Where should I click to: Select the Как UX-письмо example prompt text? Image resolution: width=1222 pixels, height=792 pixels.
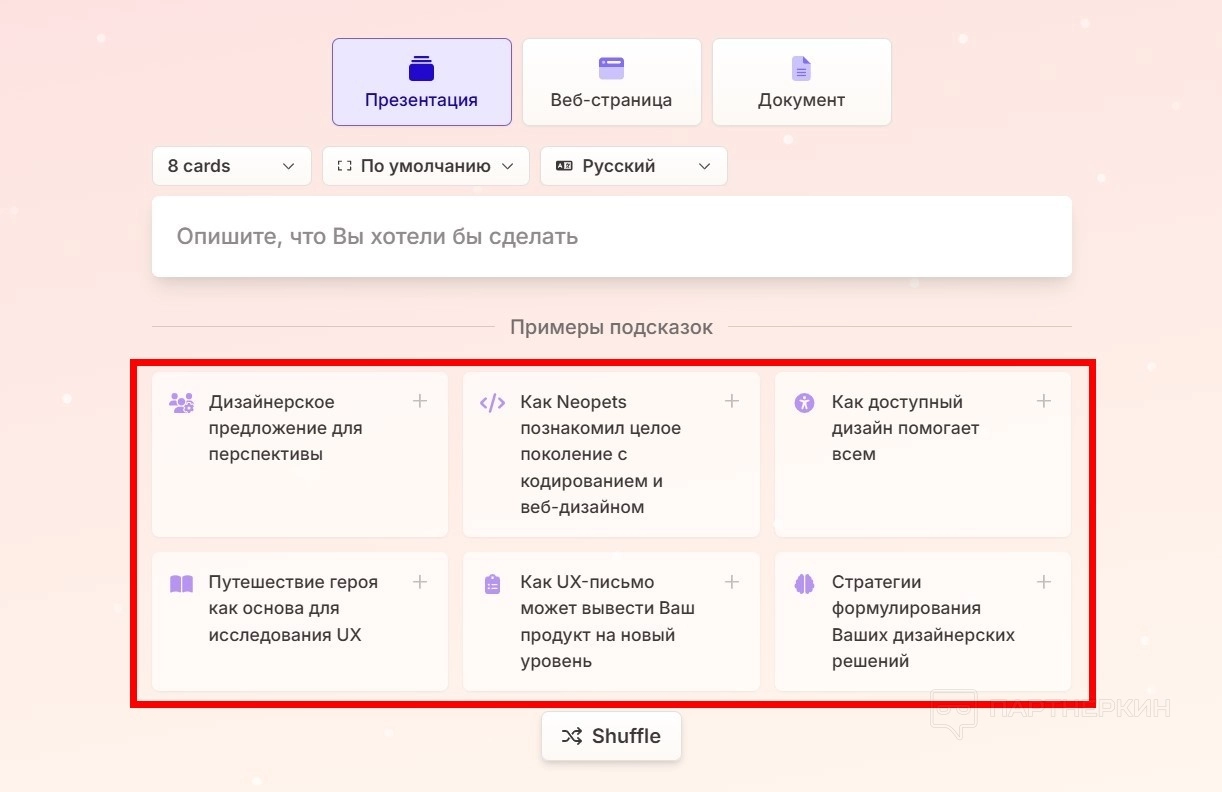(606, 621)
